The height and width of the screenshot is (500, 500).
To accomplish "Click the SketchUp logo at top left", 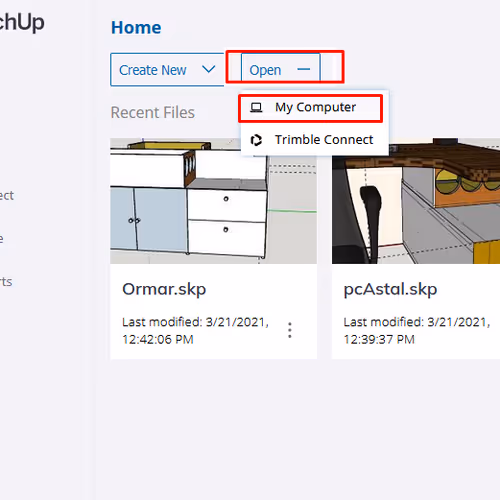I will [22, 23].
